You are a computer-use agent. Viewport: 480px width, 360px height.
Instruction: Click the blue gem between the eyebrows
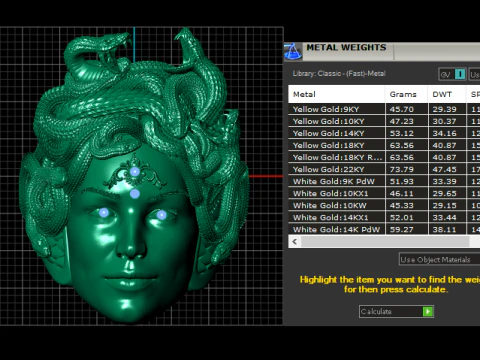[x=135, y=193]
